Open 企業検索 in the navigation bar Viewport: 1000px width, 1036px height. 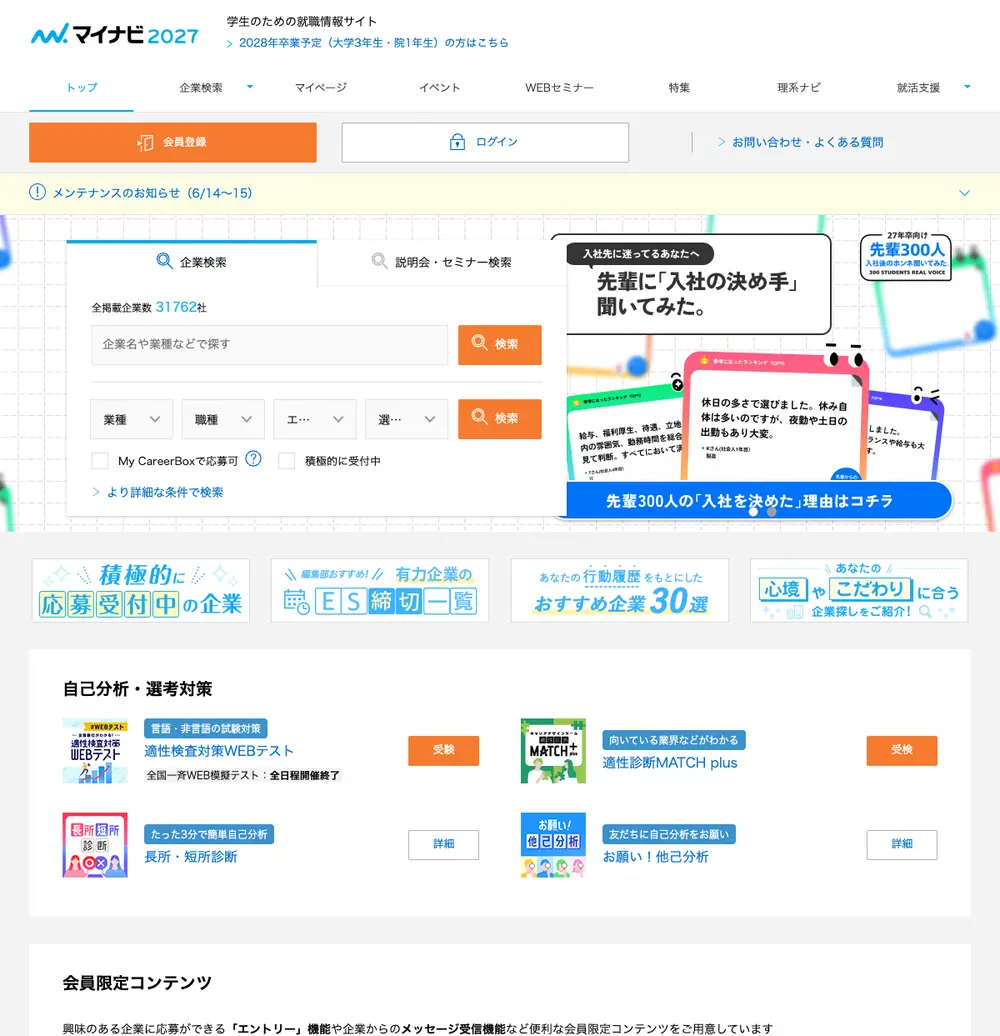(x=201, y=87)
